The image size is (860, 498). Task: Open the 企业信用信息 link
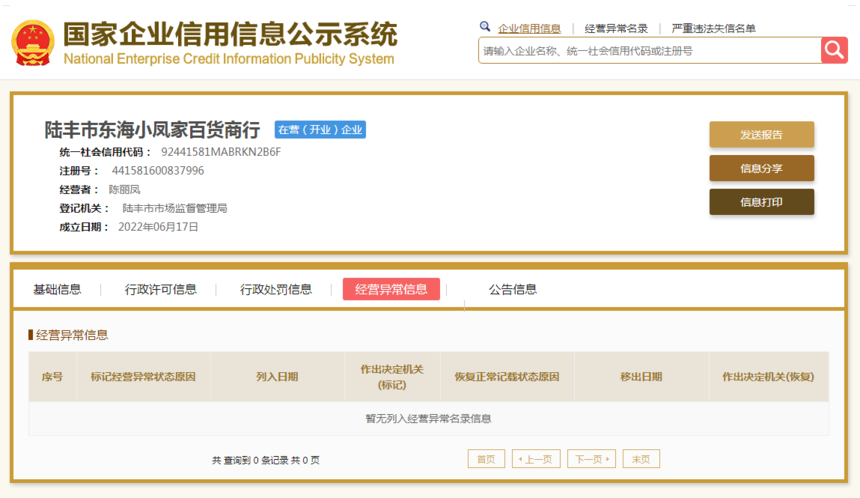(529, 29)
